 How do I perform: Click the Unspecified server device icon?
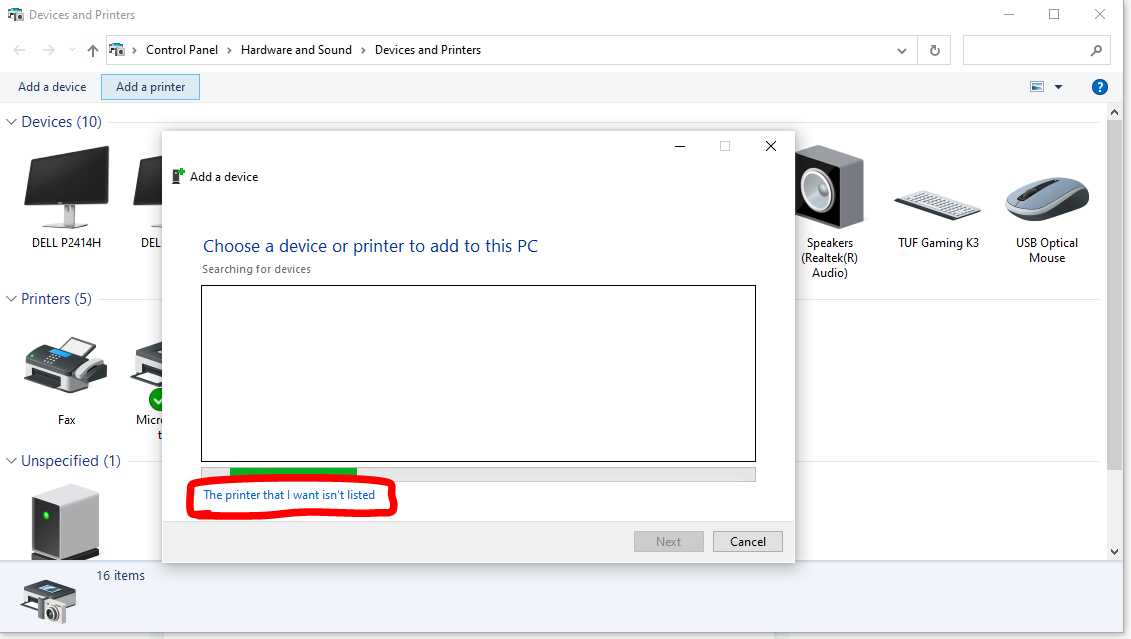coord(65,520)
